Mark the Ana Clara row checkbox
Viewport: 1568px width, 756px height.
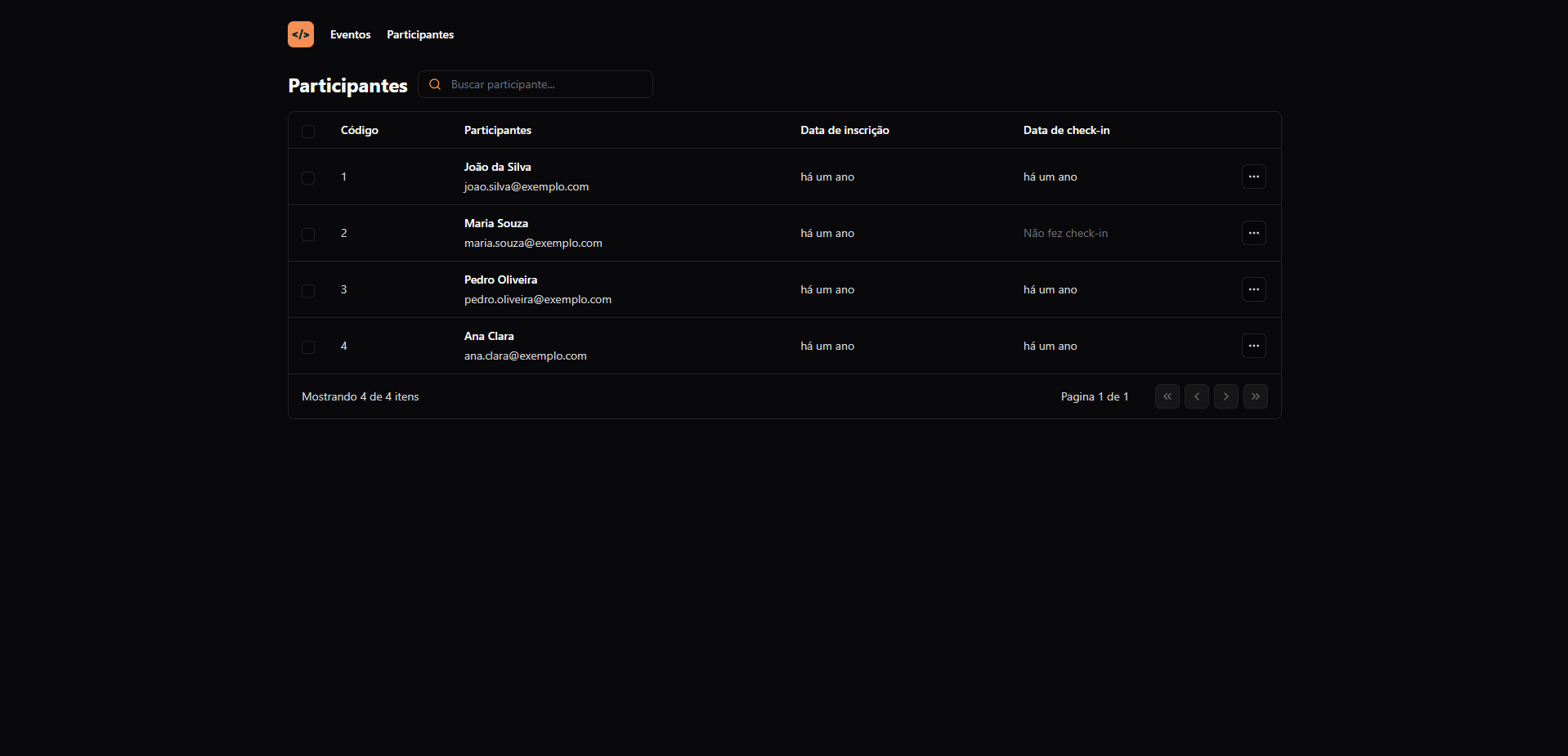point(308,347)
